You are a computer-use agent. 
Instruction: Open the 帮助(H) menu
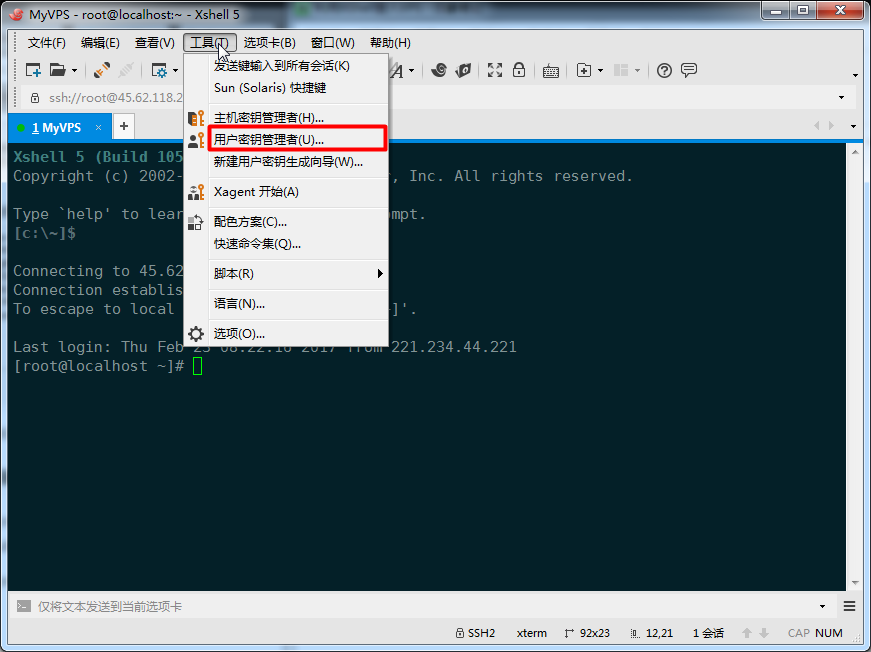pos(390,43)
